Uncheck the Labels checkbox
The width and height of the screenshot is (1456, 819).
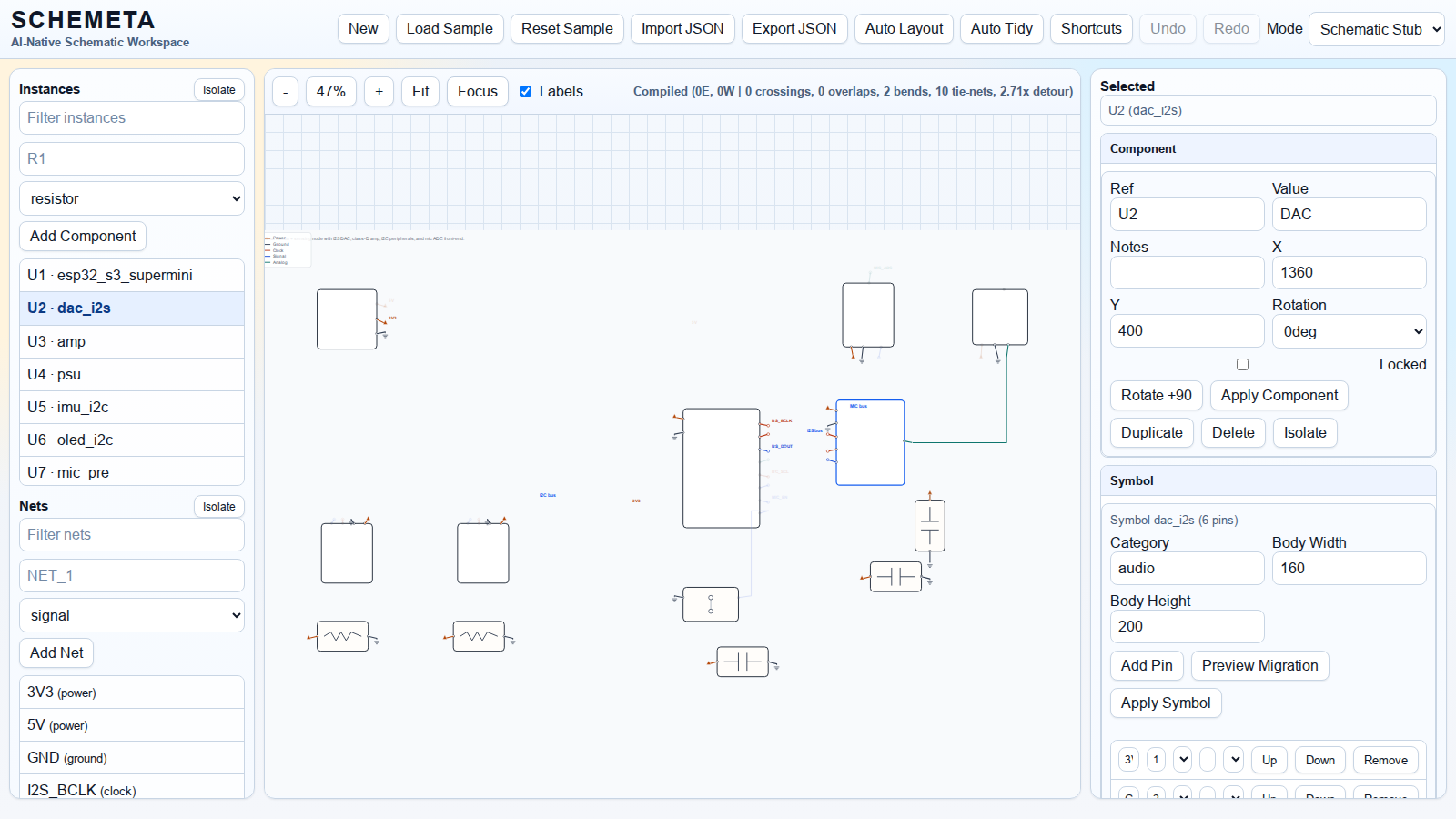tap(525, 92)
